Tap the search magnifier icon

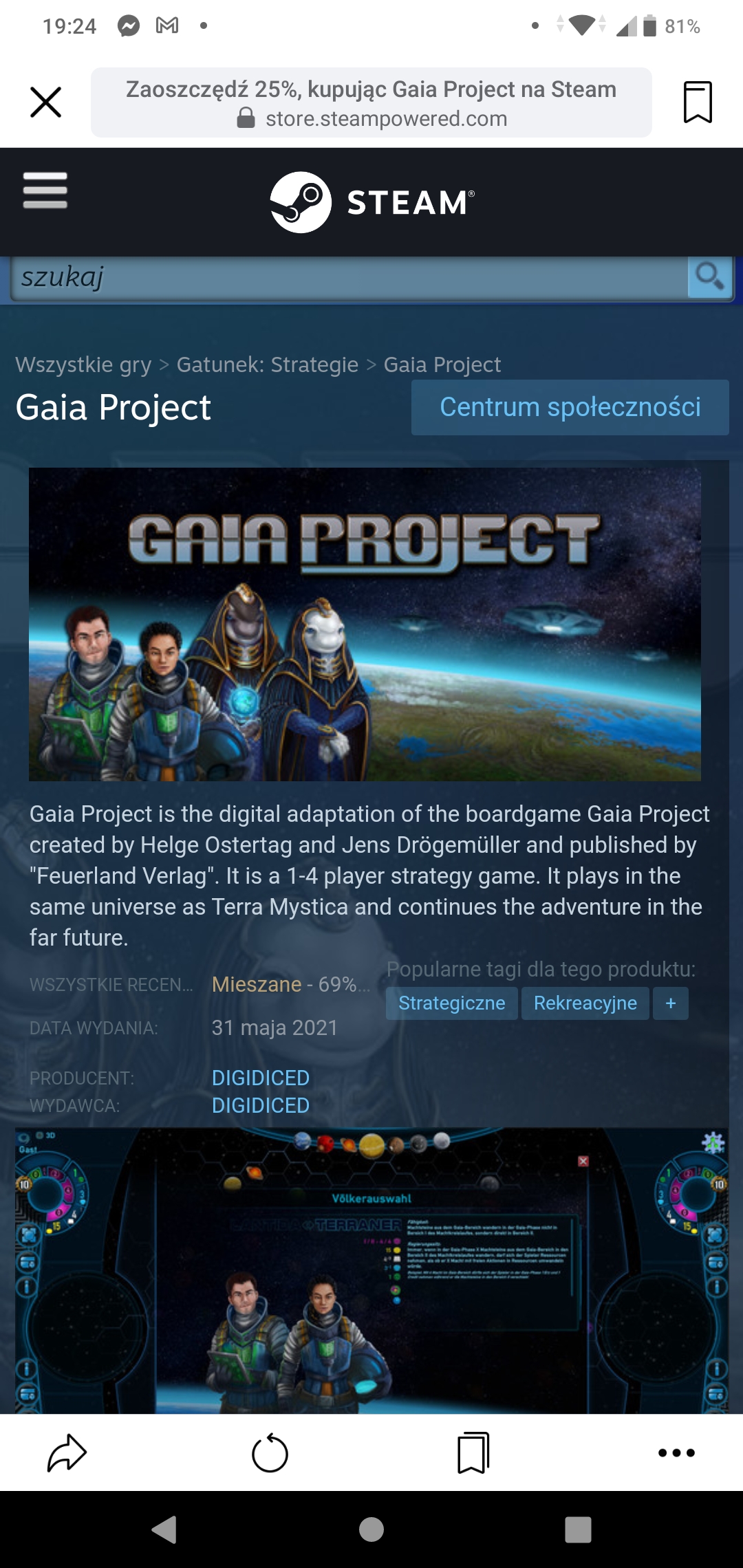[709, 278]
